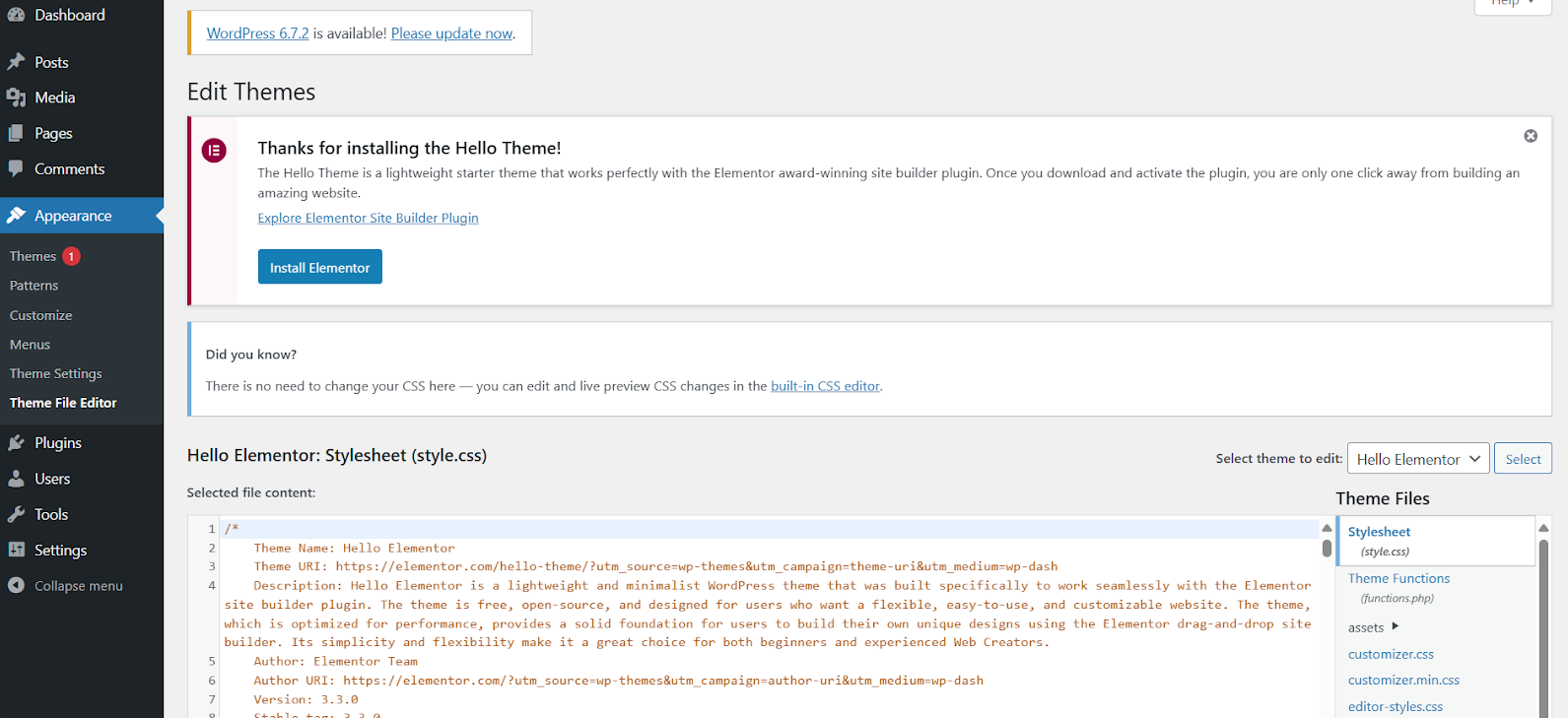Click the Tools wrench icon

16,514
